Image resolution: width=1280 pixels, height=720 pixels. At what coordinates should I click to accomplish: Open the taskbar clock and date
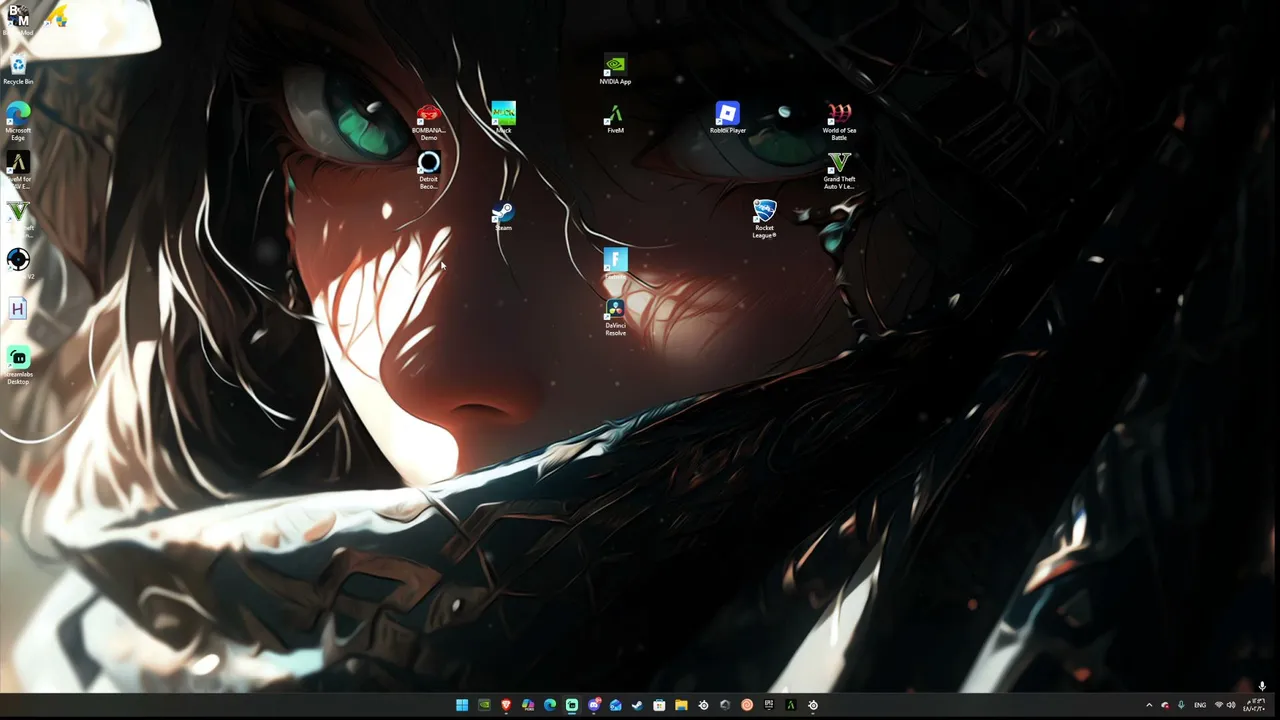pos(1255,705)
